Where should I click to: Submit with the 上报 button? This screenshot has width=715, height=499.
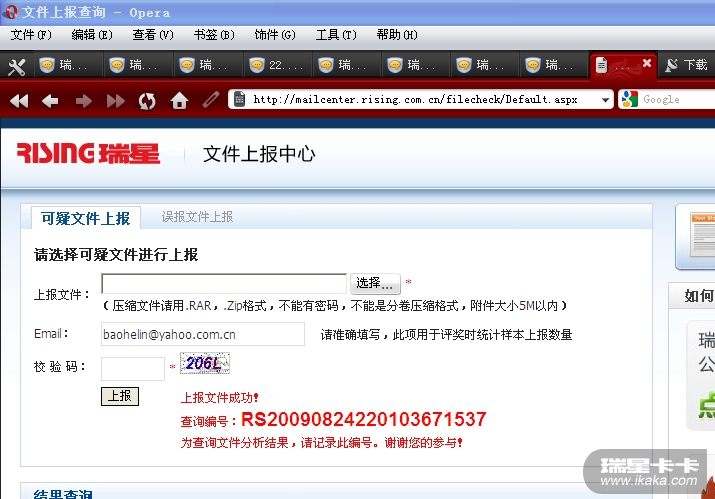tap(120, 396)
